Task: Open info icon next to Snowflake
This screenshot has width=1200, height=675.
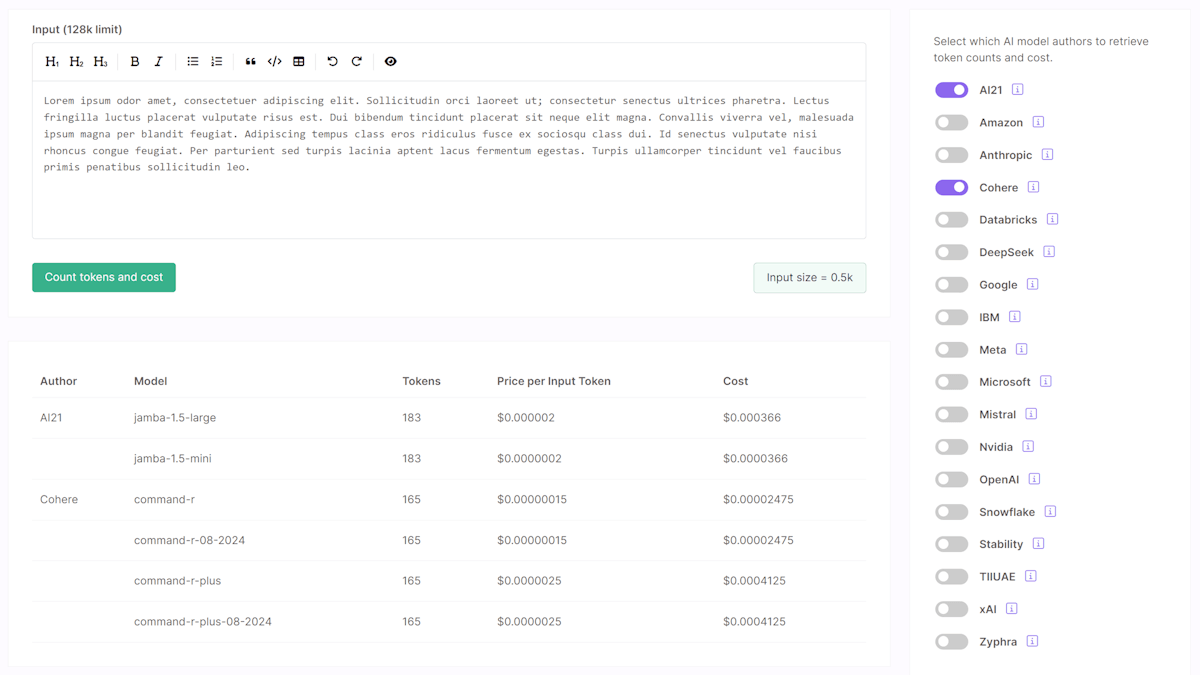Action: [x=1050, y=512]
